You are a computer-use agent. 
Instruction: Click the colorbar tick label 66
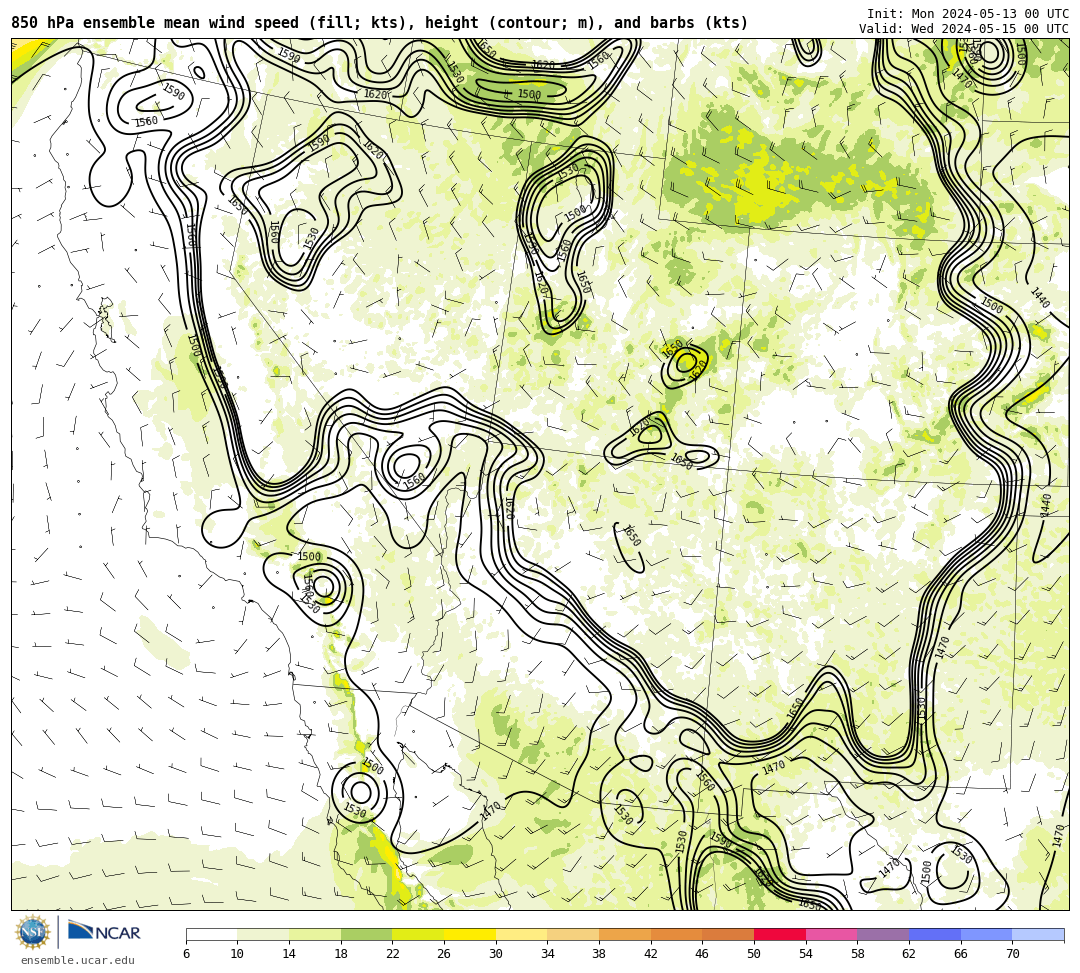[x=961, y=954]
